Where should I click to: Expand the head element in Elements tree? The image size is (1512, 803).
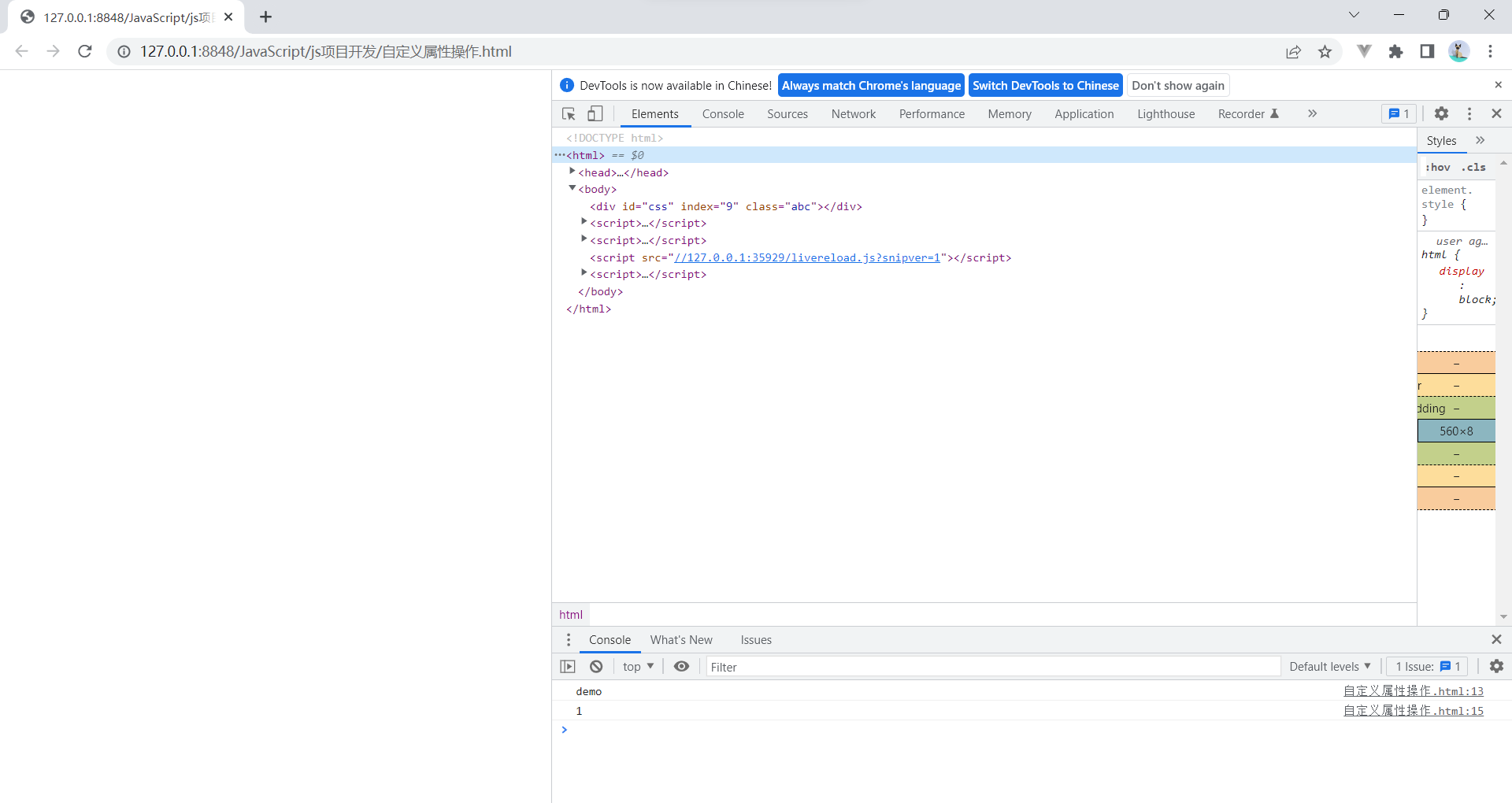click(x=573, y=171)
